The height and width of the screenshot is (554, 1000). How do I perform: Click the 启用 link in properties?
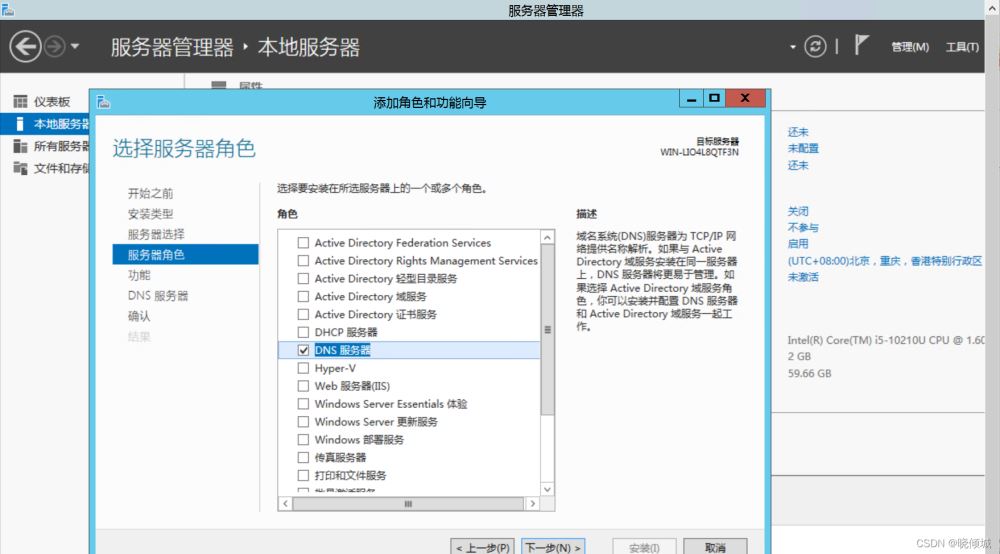tap(798, 244)
